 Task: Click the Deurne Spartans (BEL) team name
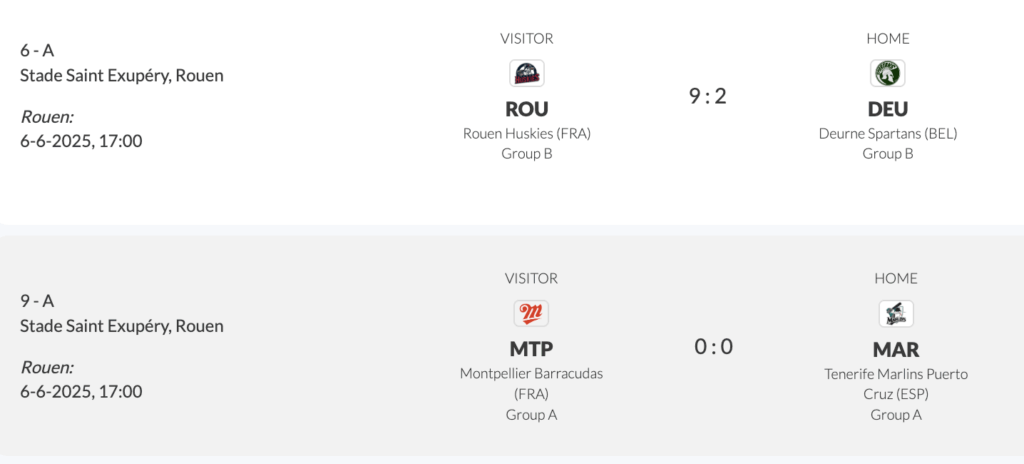pyautogui.click(x=887, y=133)
